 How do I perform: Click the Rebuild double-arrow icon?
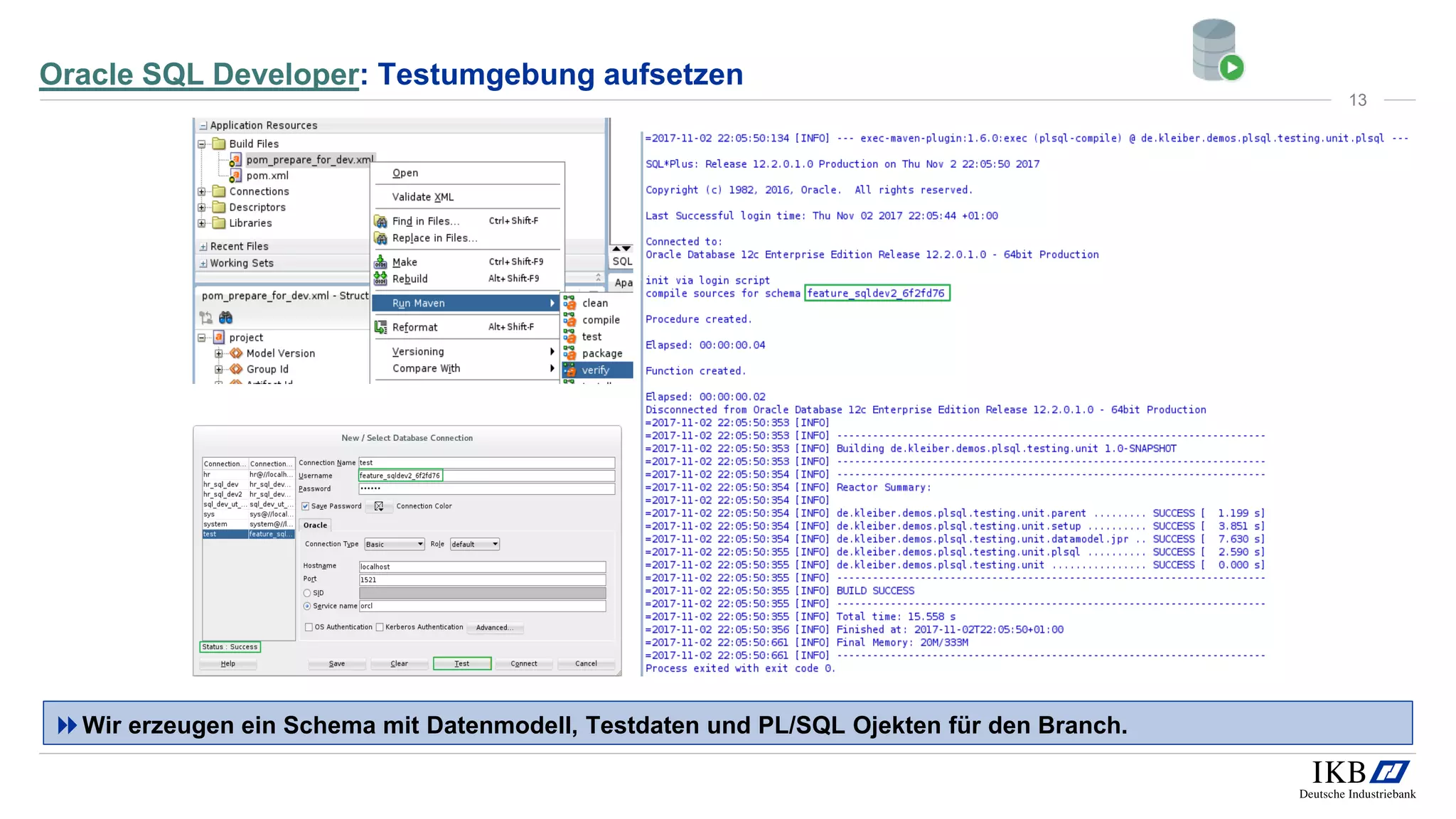tap(381, 278)
